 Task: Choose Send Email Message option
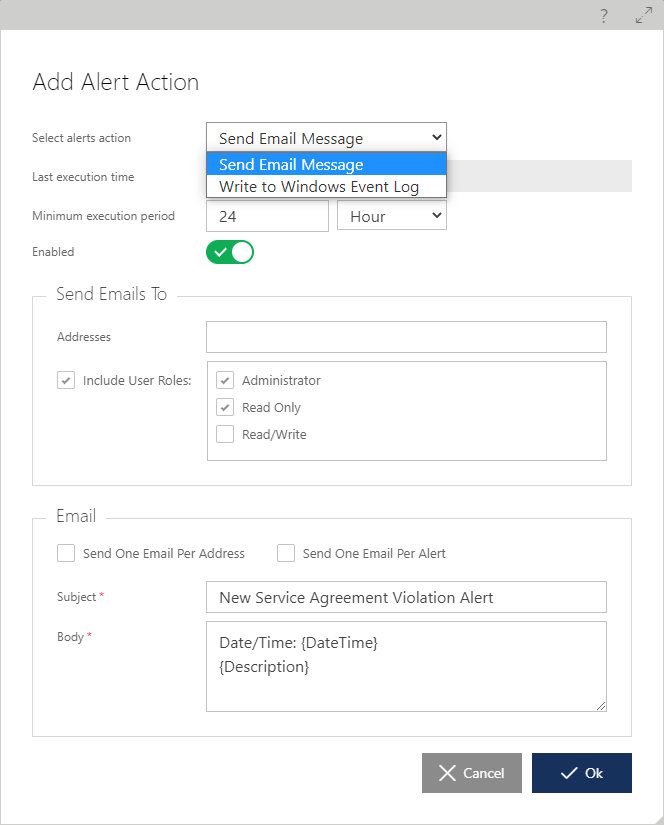pyautogui.click(x=326, y=164)
